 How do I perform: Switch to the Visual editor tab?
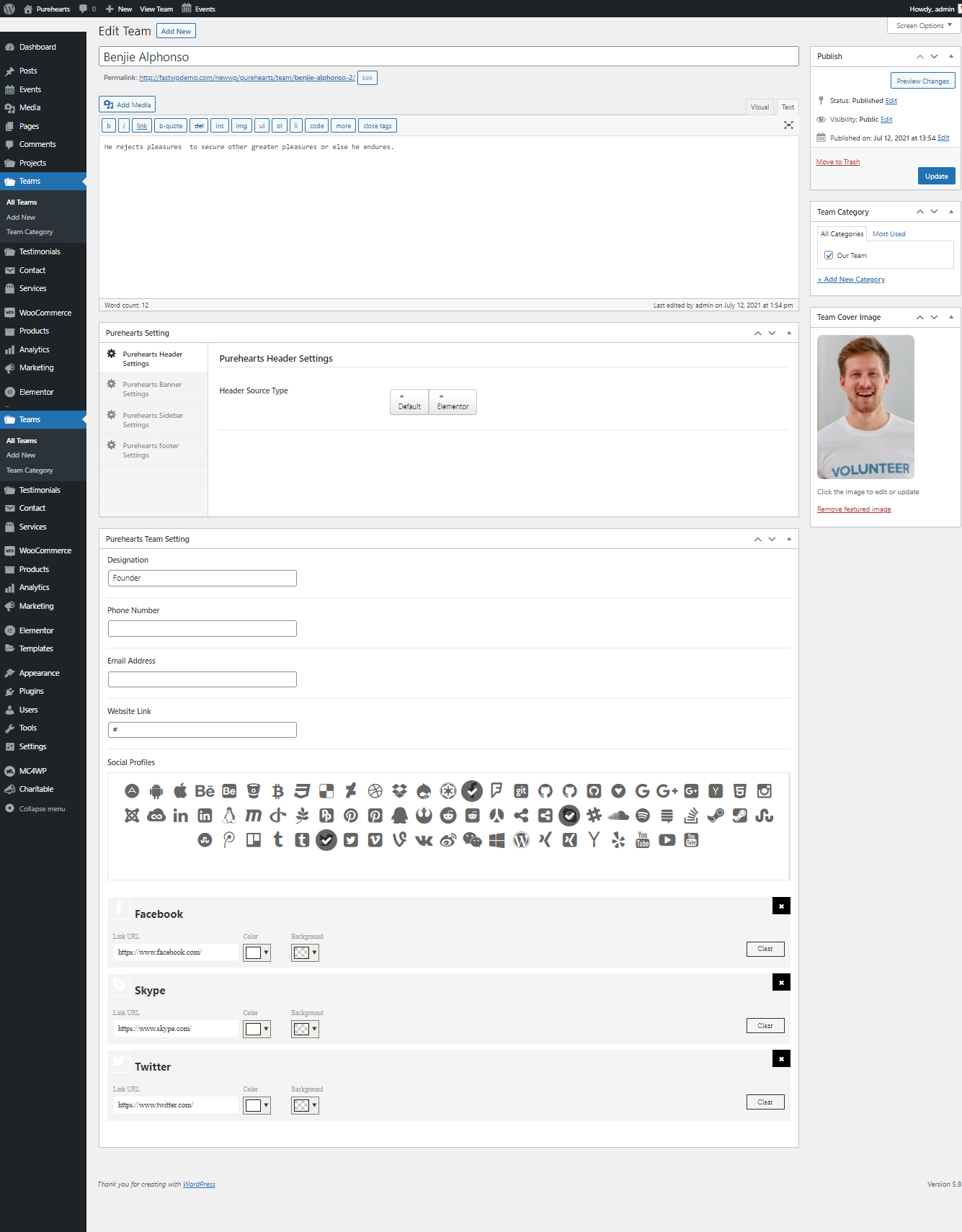point(760,107)
